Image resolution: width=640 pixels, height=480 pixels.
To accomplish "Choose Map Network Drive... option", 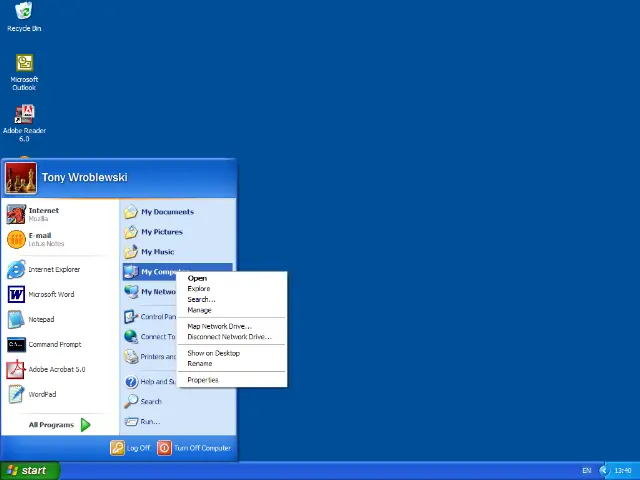I will point(232,326).
